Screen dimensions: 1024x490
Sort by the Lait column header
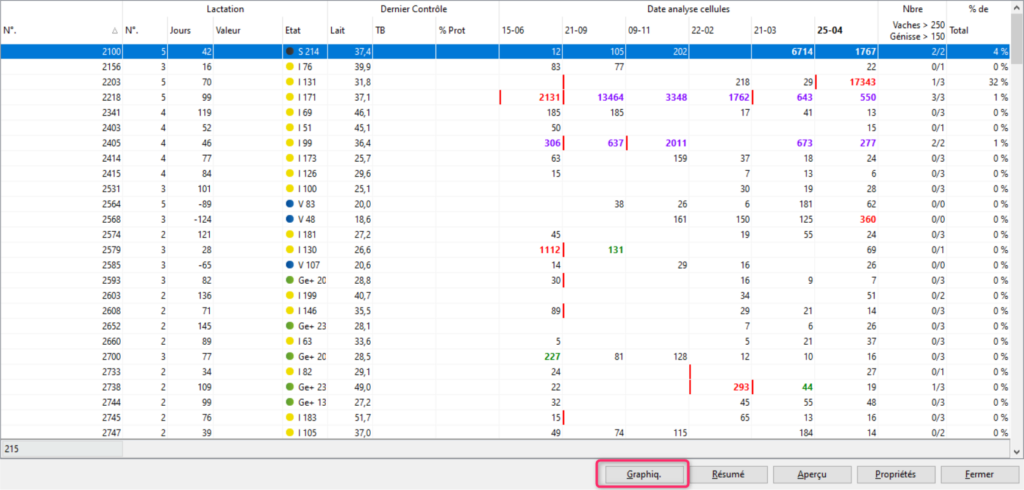pos(338,30)
